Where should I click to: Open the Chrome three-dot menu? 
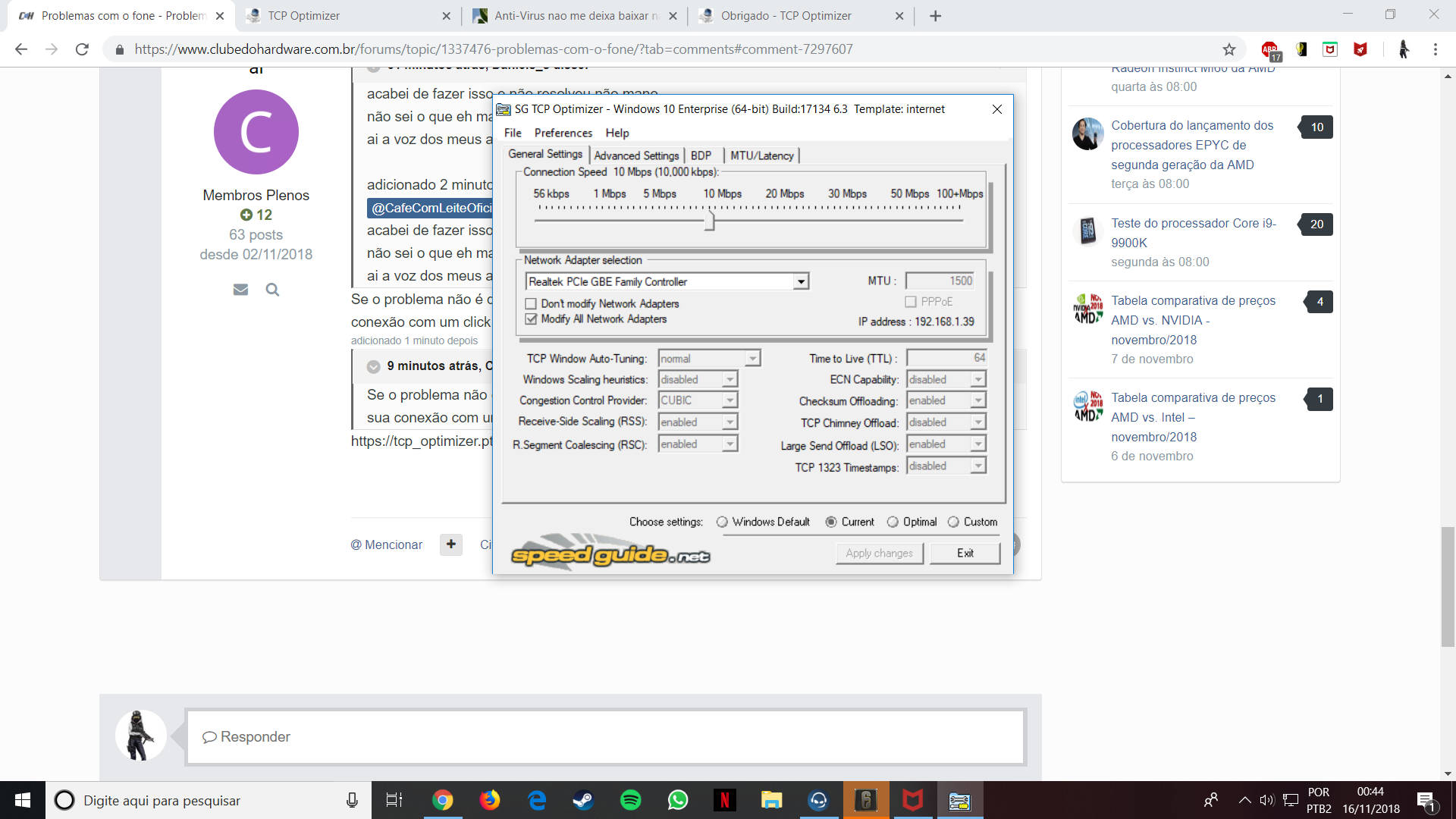click(x=1436, y=49)
